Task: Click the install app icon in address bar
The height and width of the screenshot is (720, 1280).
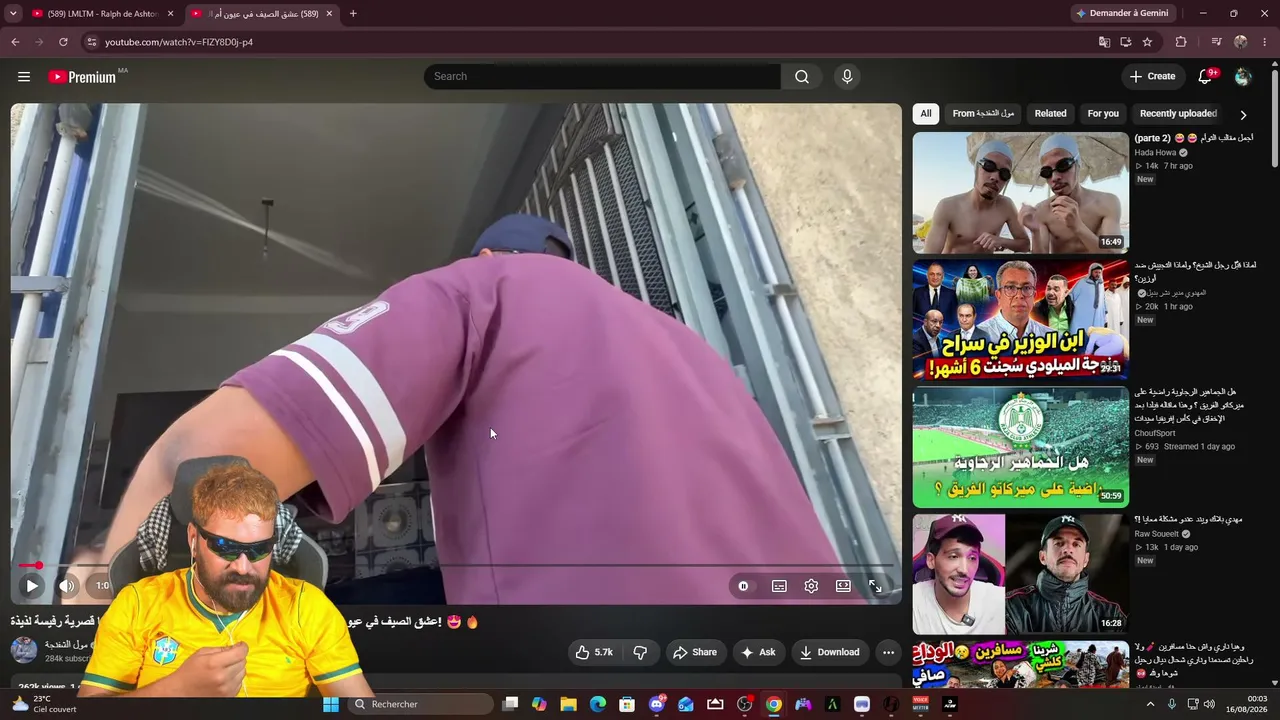Action: click(x=1126, y=42)
